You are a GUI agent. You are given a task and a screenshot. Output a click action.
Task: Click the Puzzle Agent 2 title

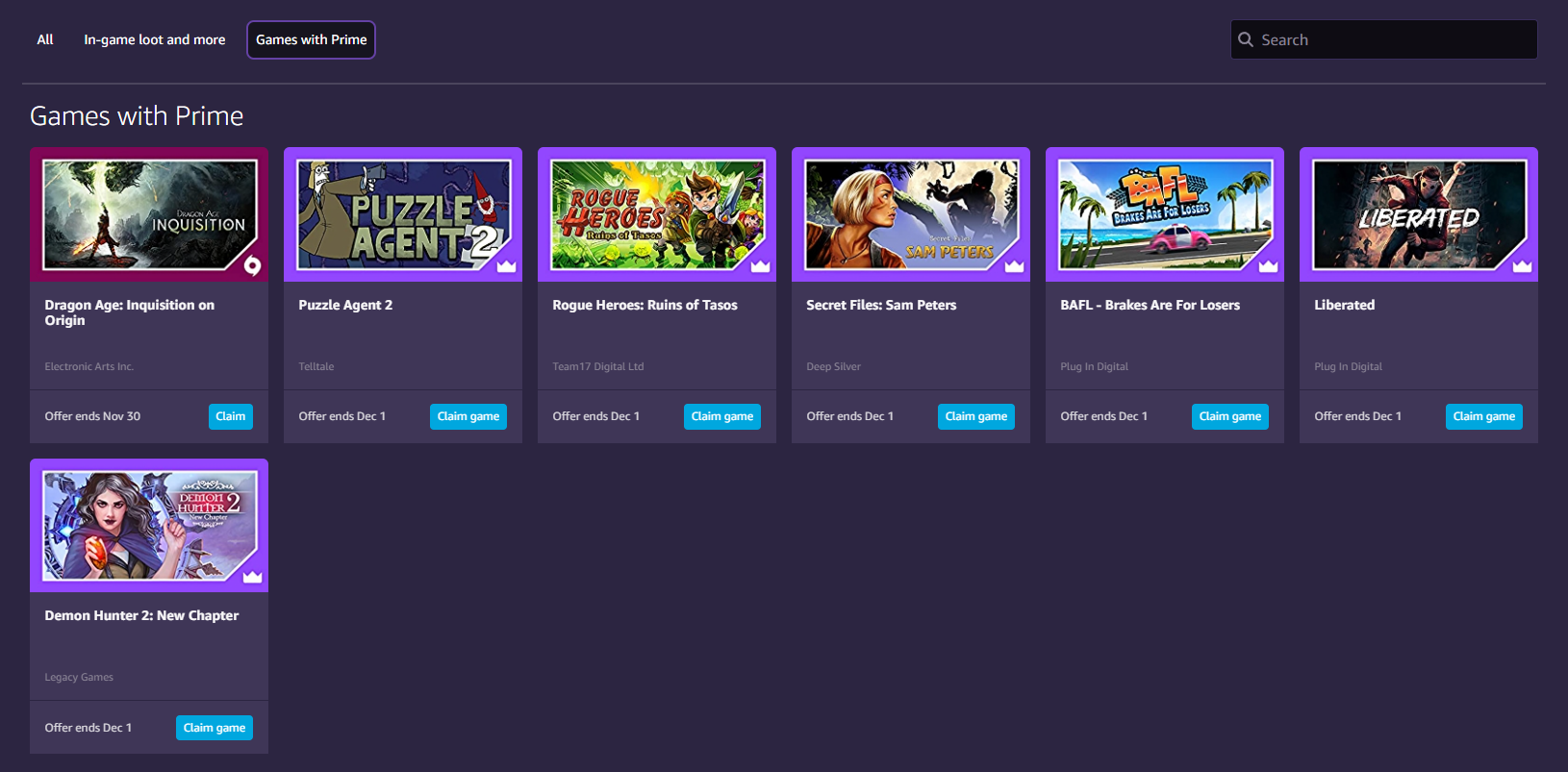tap(345, 305)
